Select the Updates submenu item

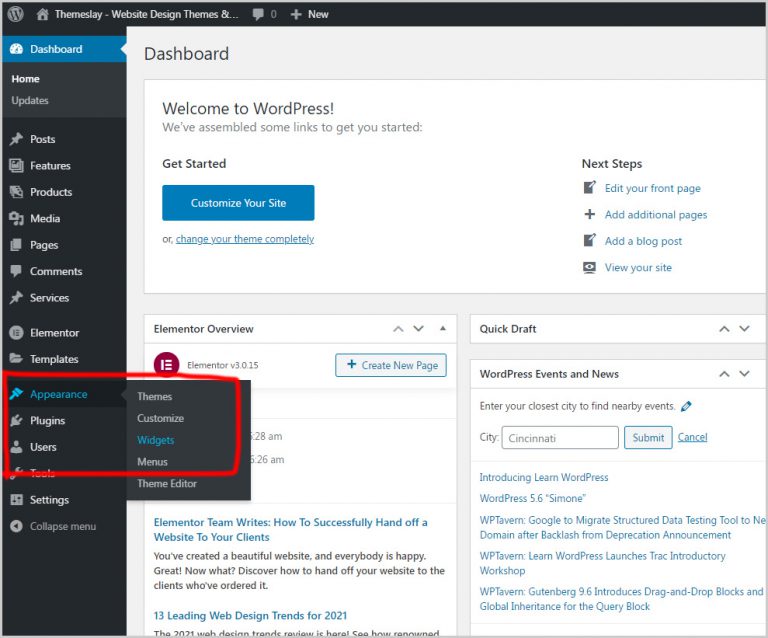(x=30, y=100)
